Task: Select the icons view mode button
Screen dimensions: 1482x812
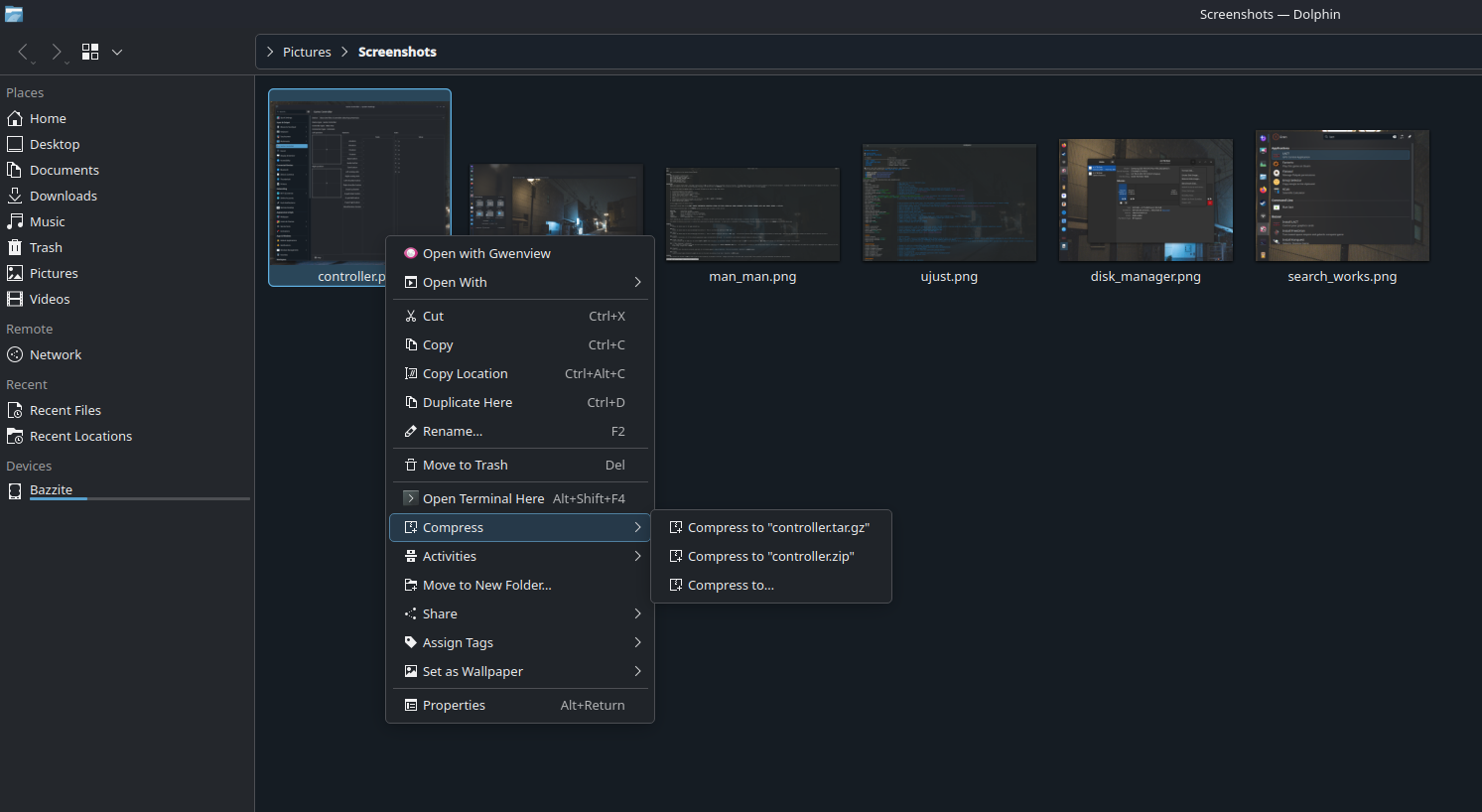Action: tap(90, 52)
